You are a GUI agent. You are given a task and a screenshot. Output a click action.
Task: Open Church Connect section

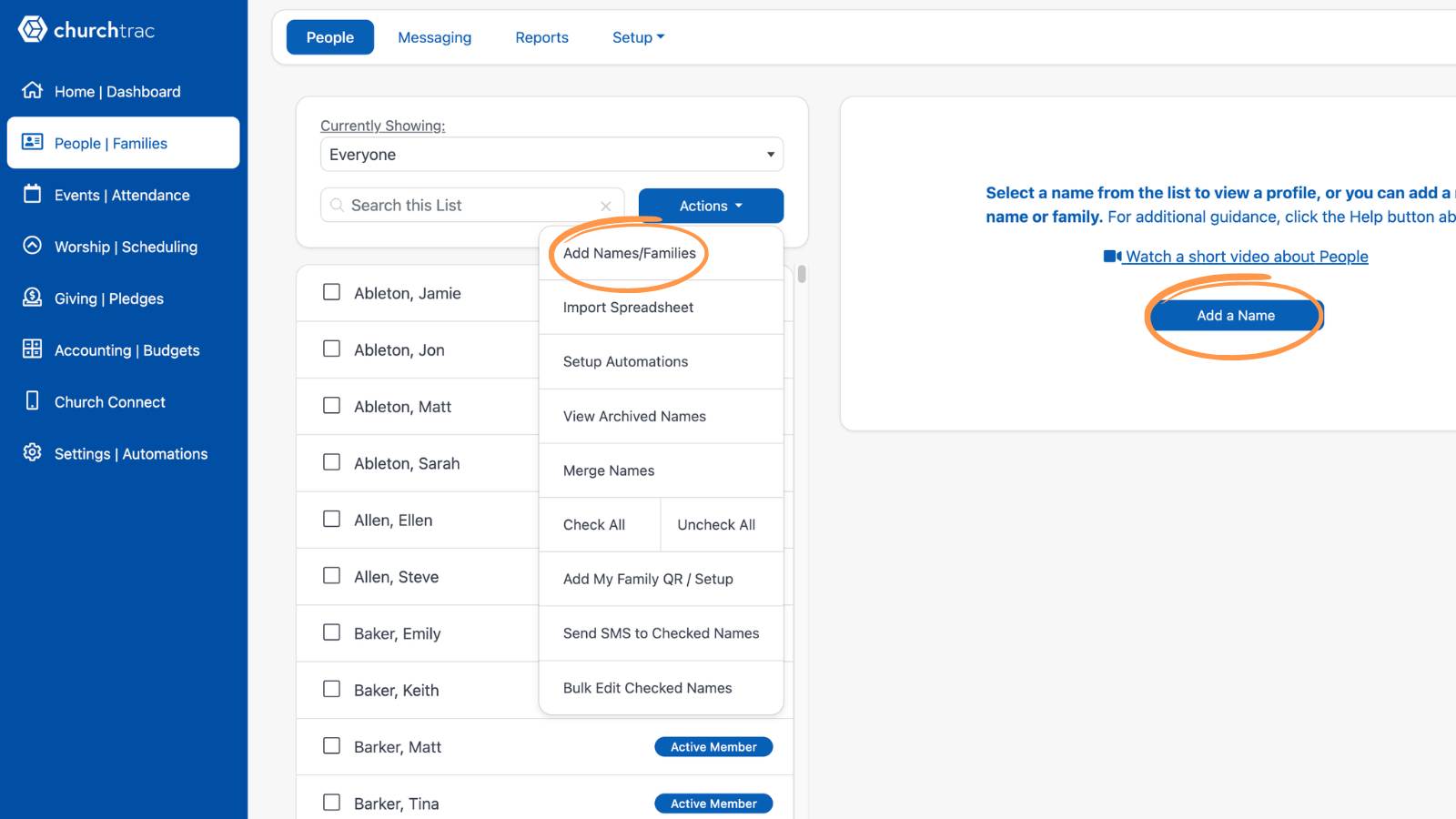pos(124,402)
